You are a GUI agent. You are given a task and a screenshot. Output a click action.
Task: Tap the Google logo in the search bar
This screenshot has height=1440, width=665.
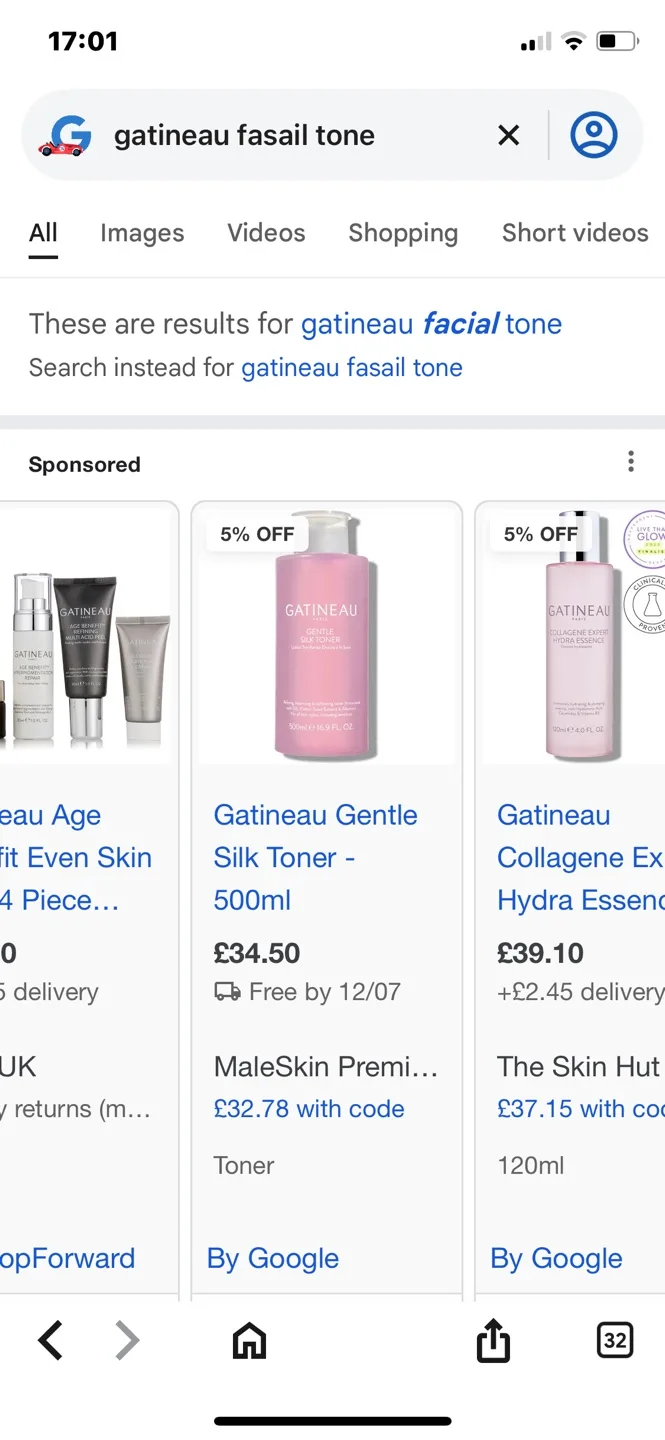point(65,135)
